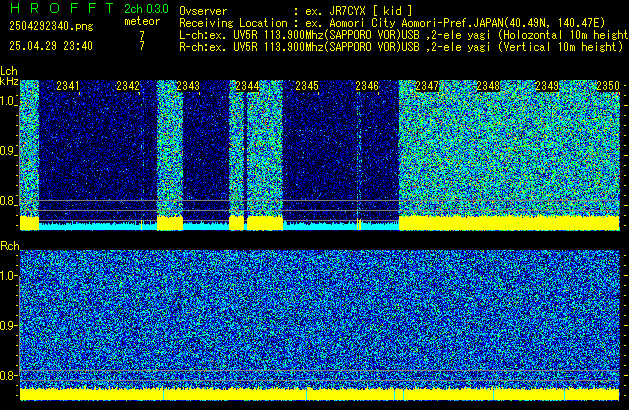
Task: Click the 2350 time marker
Action: pos(608,86)
